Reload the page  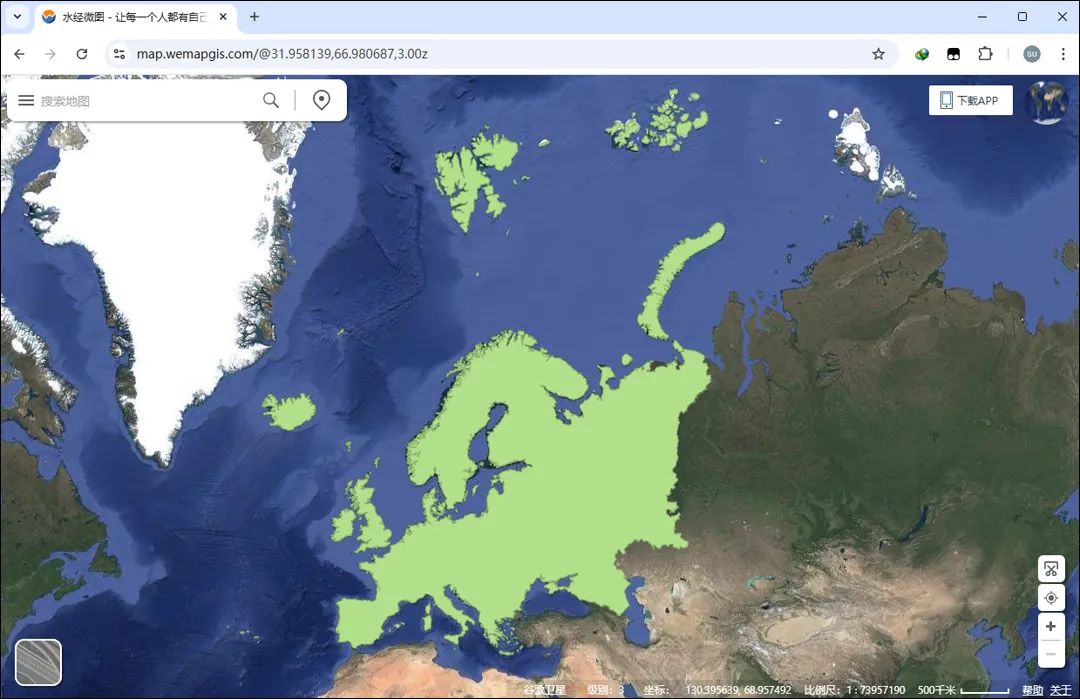pos(82,54)
